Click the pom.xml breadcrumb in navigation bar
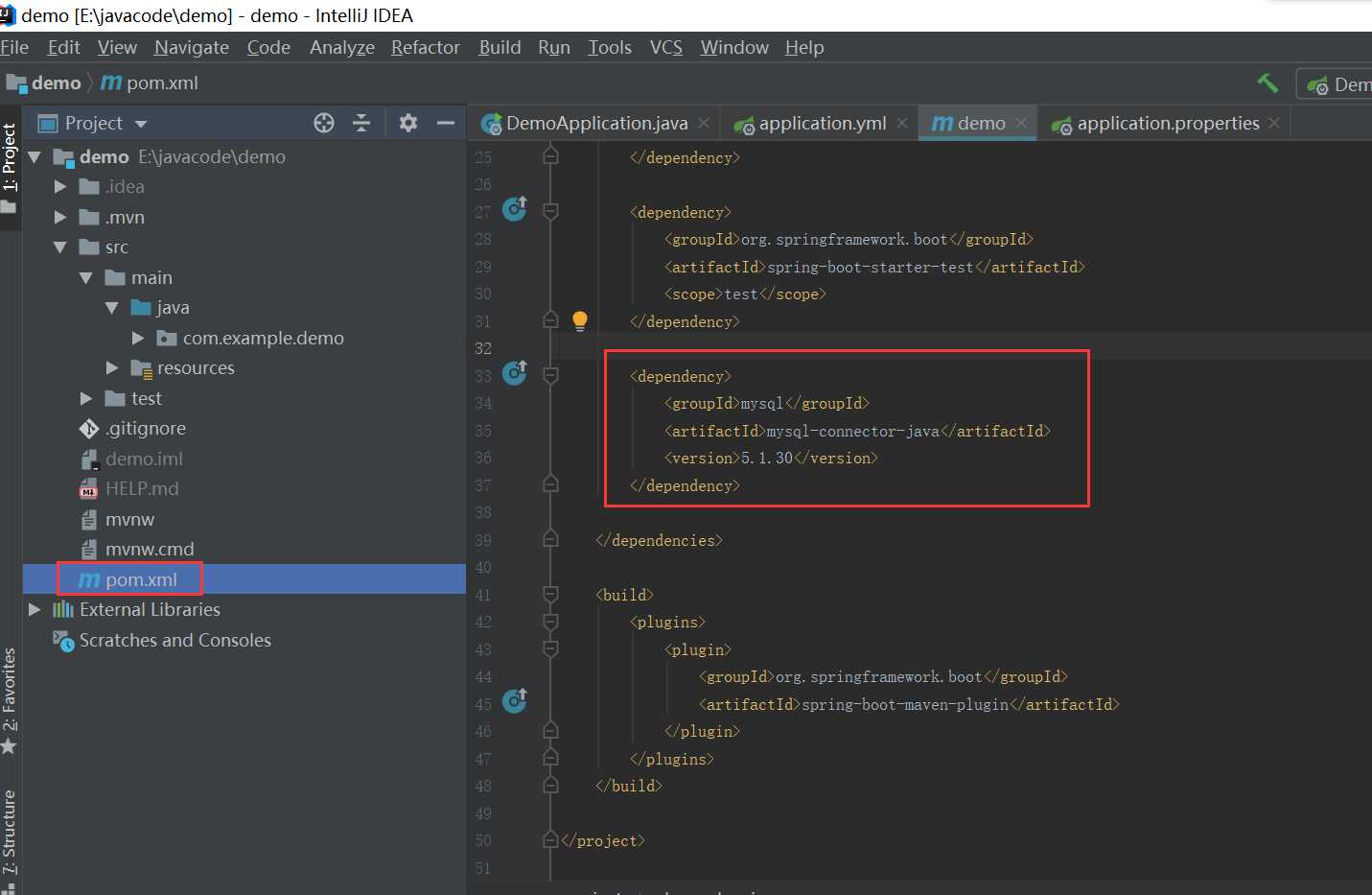Viewport: 1372px width, 895px height. click(x=150, y=83)
